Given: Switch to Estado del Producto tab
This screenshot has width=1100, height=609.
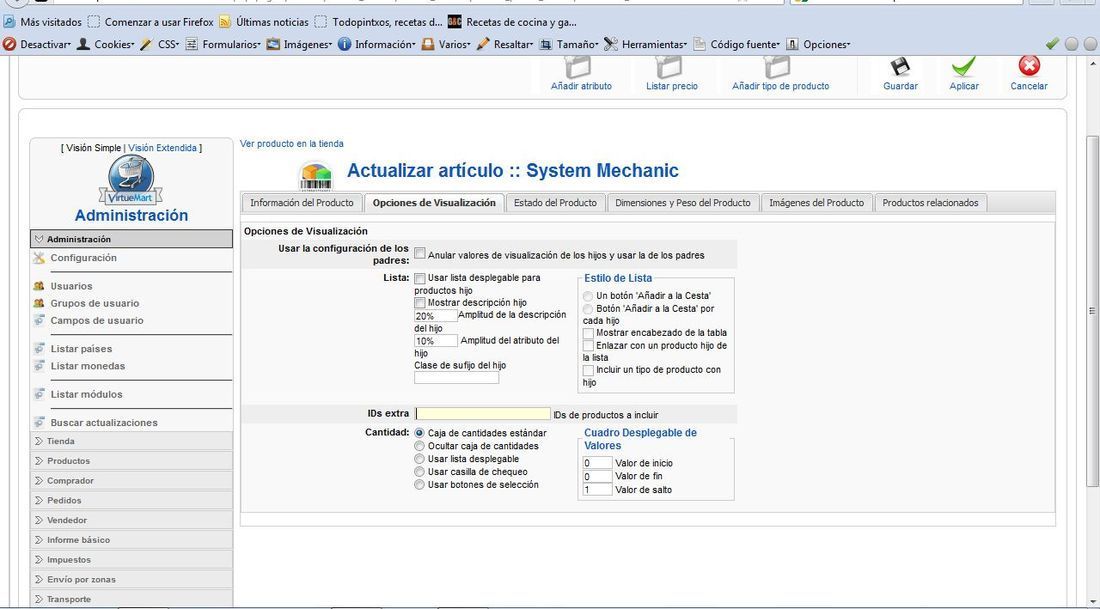Looking at the screenshot, I should click(555, 203).
